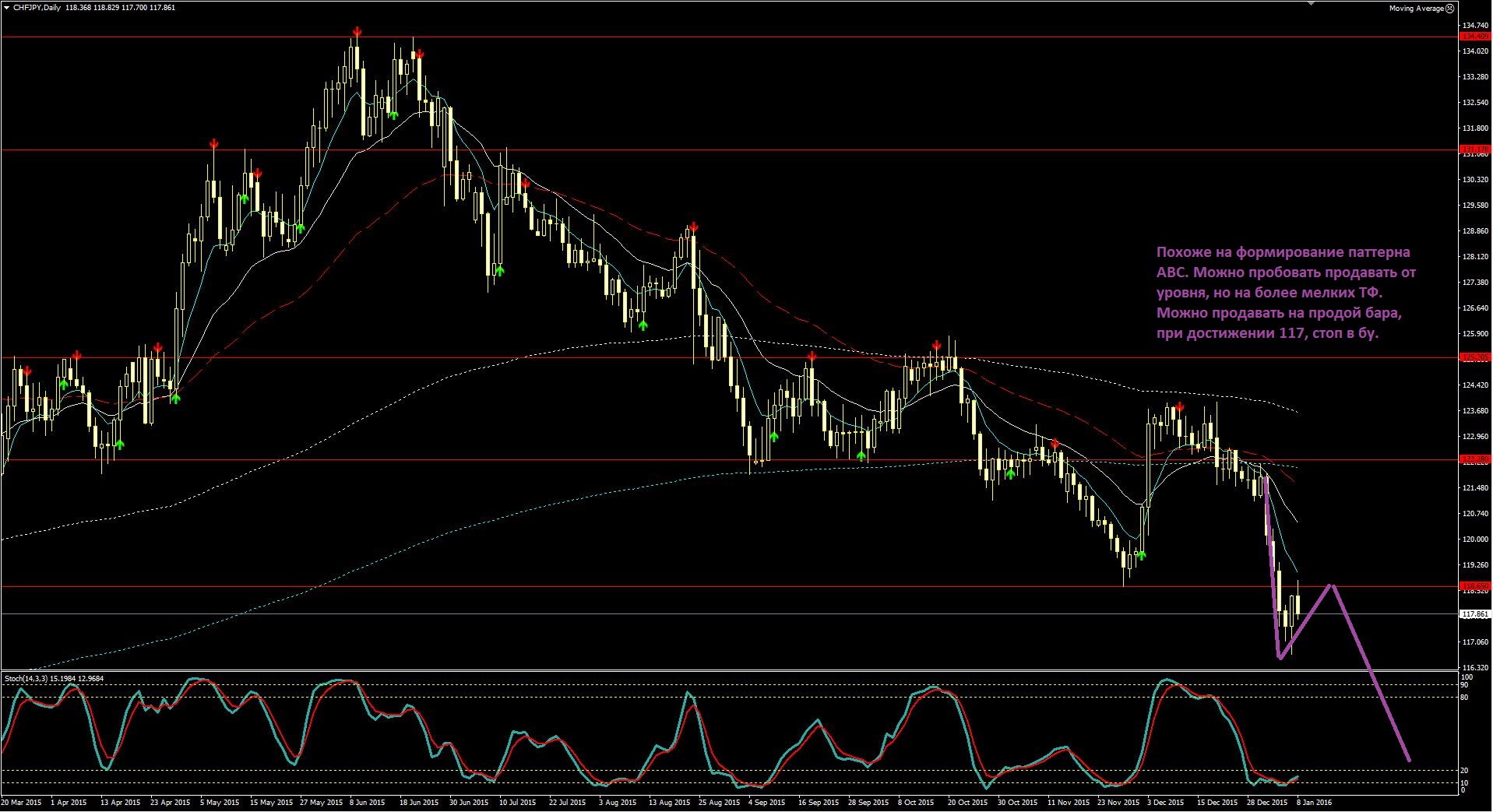Click the stochastic 20 level label
The image size is (1493, 812).
point(1464,771)
